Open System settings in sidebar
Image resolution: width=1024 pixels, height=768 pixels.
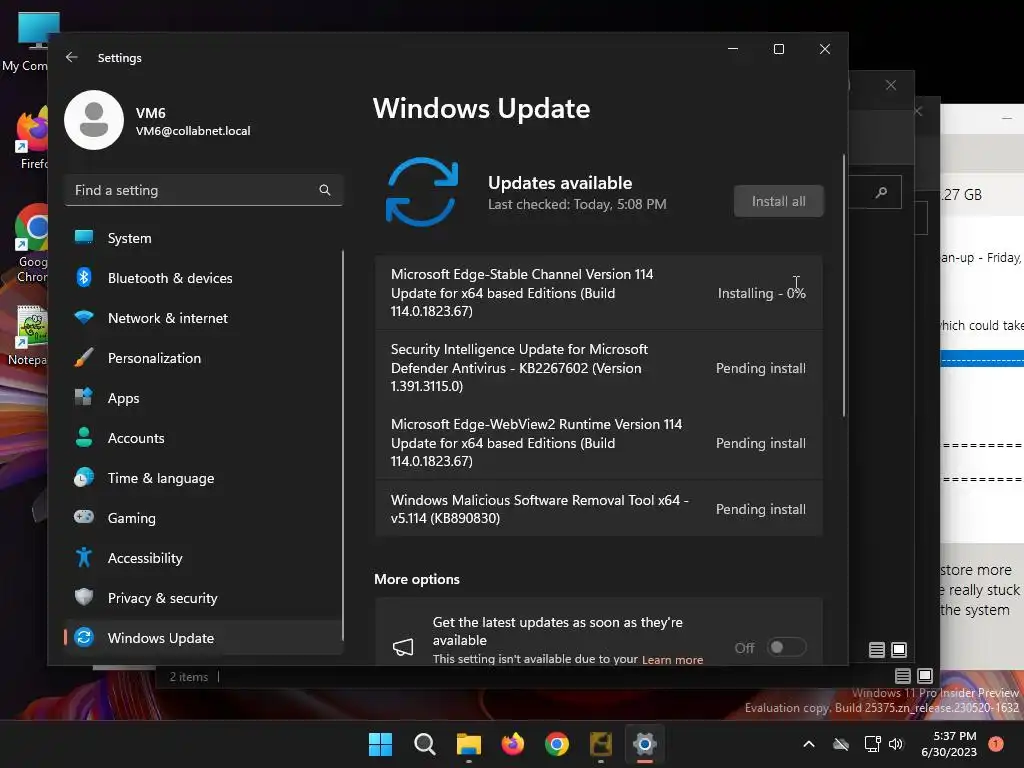[x=203, y=238]
